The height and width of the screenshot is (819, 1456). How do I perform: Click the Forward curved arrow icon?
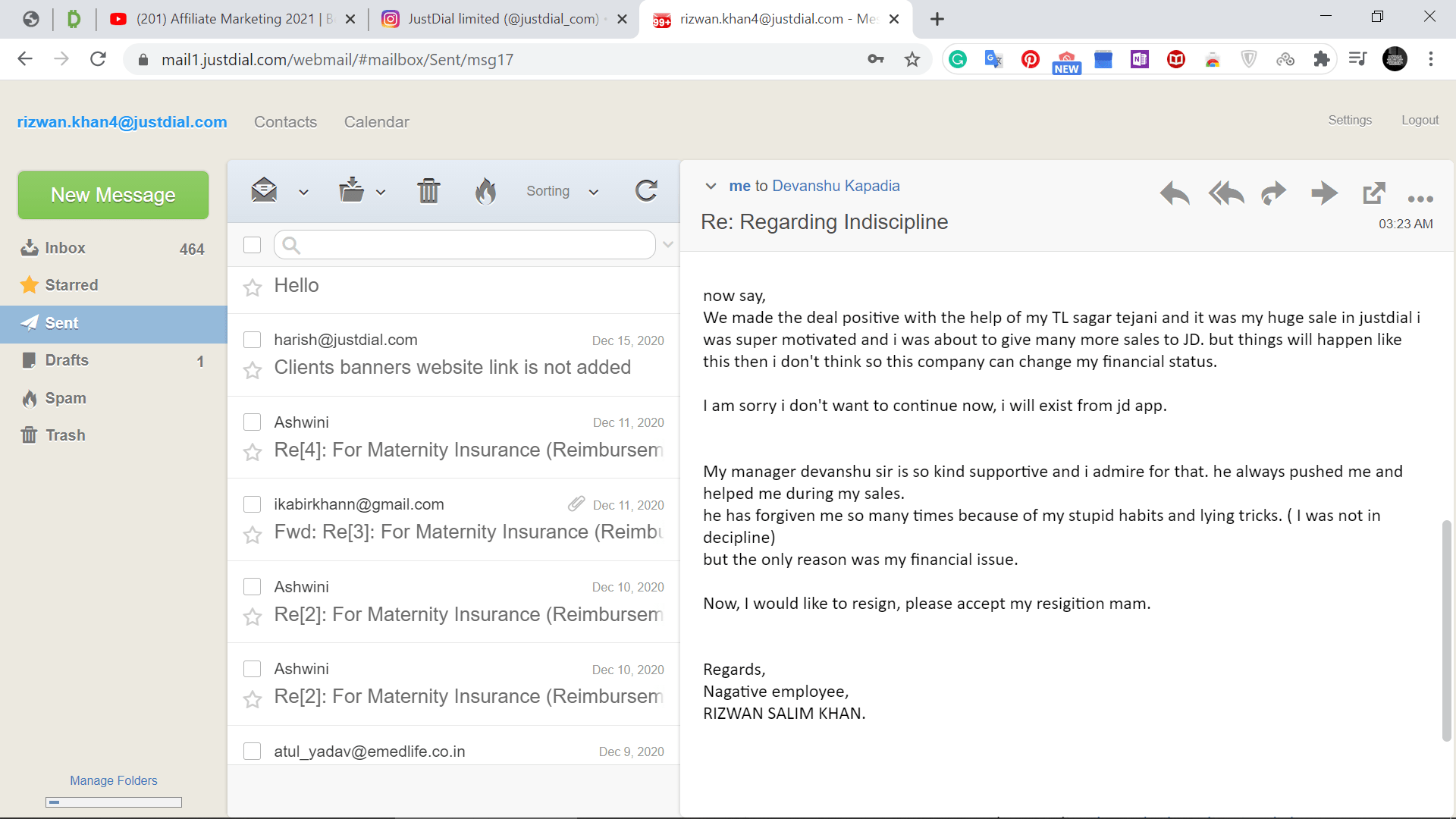1274,193
